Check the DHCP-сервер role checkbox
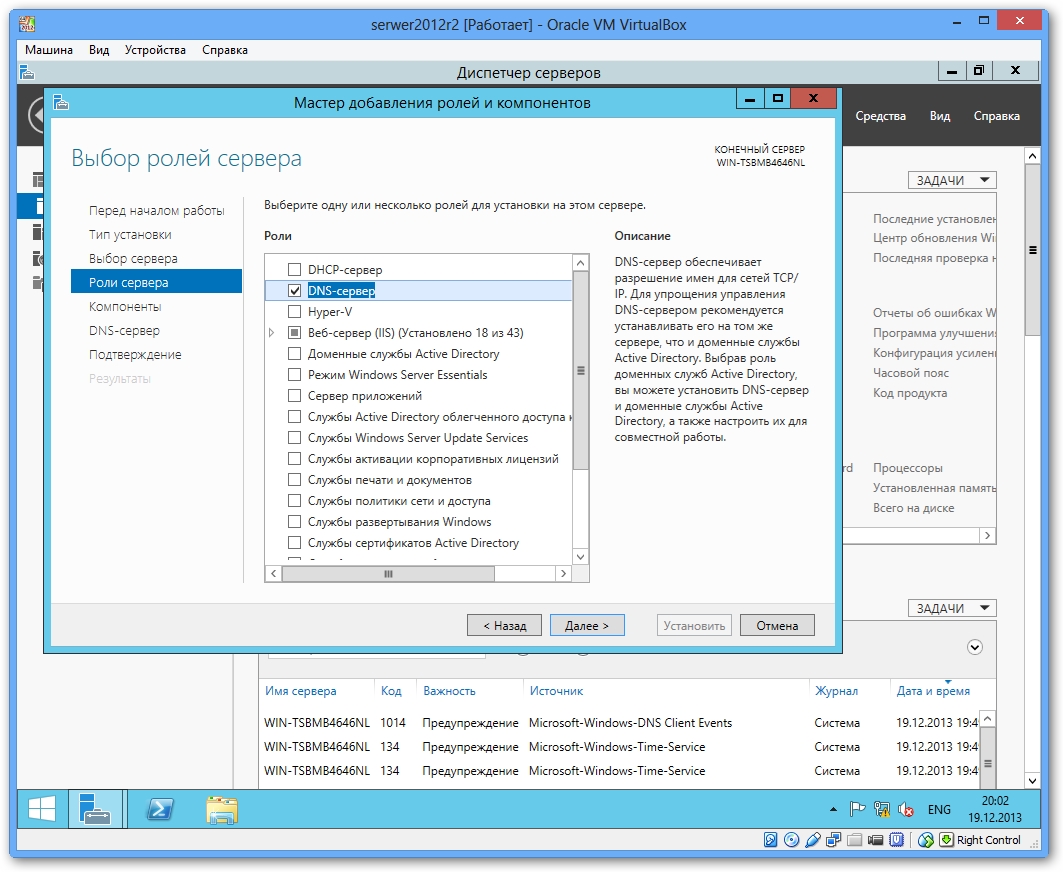Image resolution: width=1063 pixels, height=872 pixels. point(294,269)
